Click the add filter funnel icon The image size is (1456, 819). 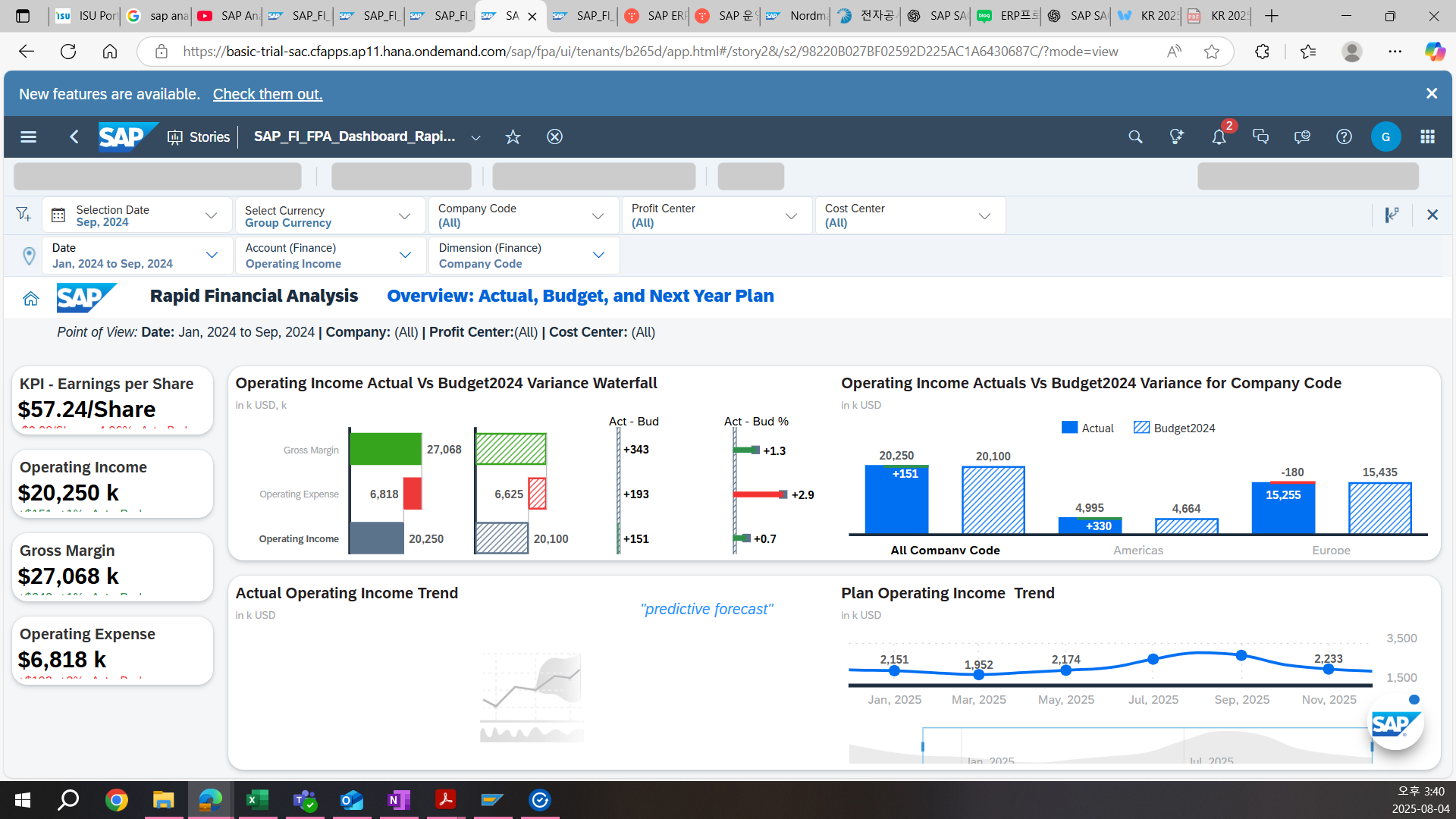coord(24,215)
